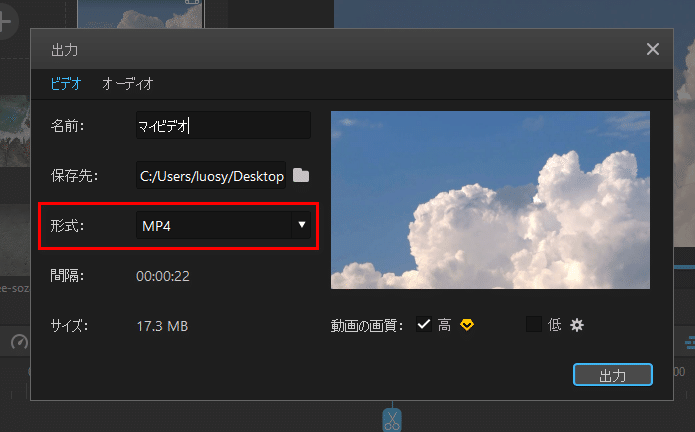Click the yellow premium diamond icon
Viewport: 695px width, 432px height.
point(467,325)
